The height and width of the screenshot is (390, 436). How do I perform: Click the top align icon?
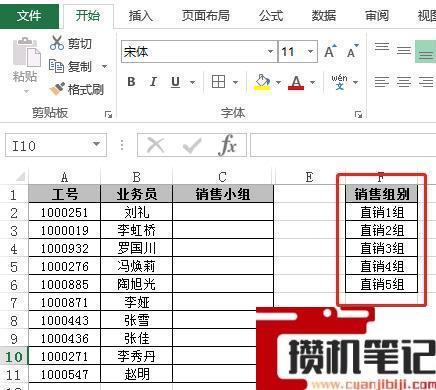point(382,47)
